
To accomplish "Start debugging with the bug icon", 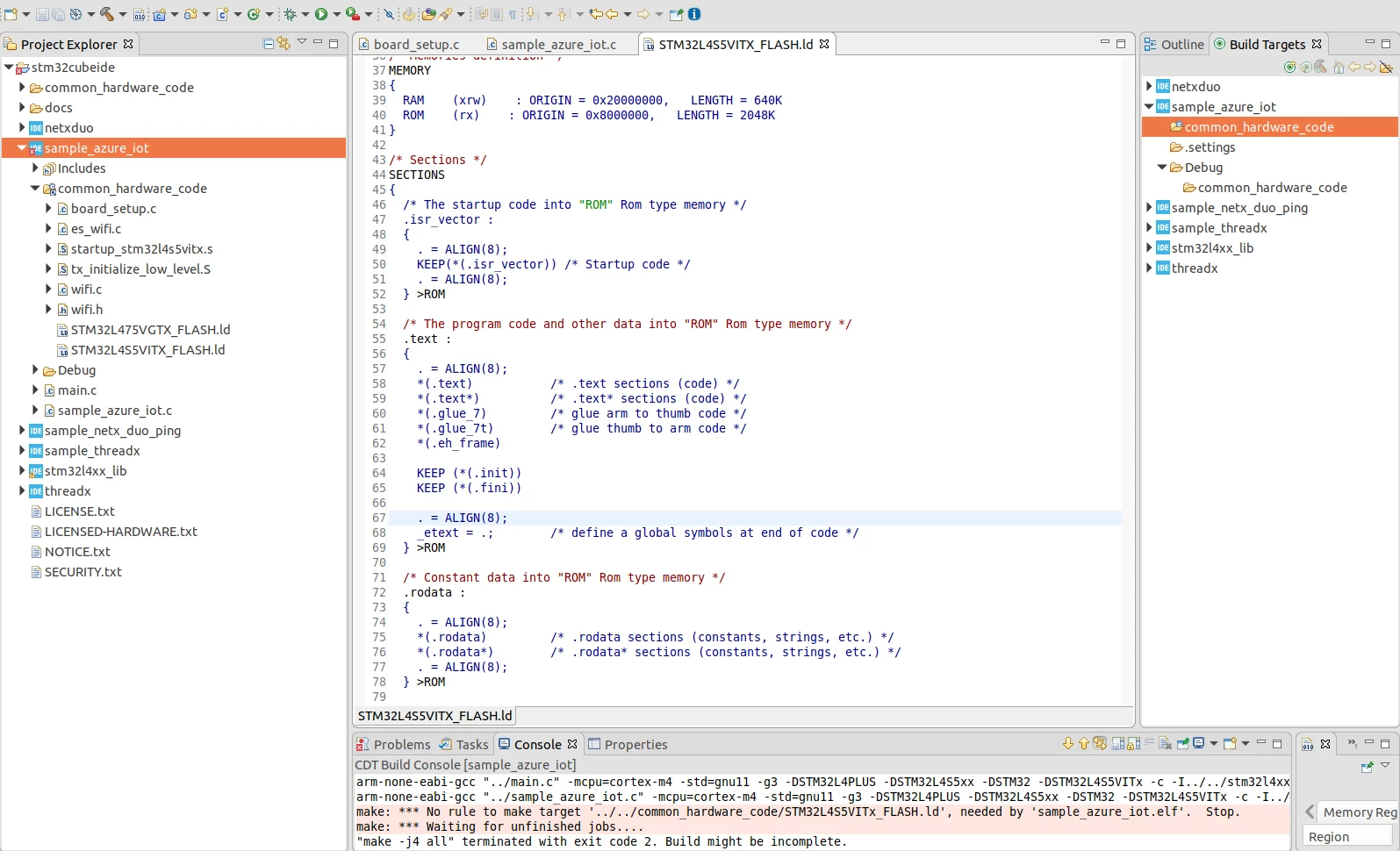I will pos(290,14).
